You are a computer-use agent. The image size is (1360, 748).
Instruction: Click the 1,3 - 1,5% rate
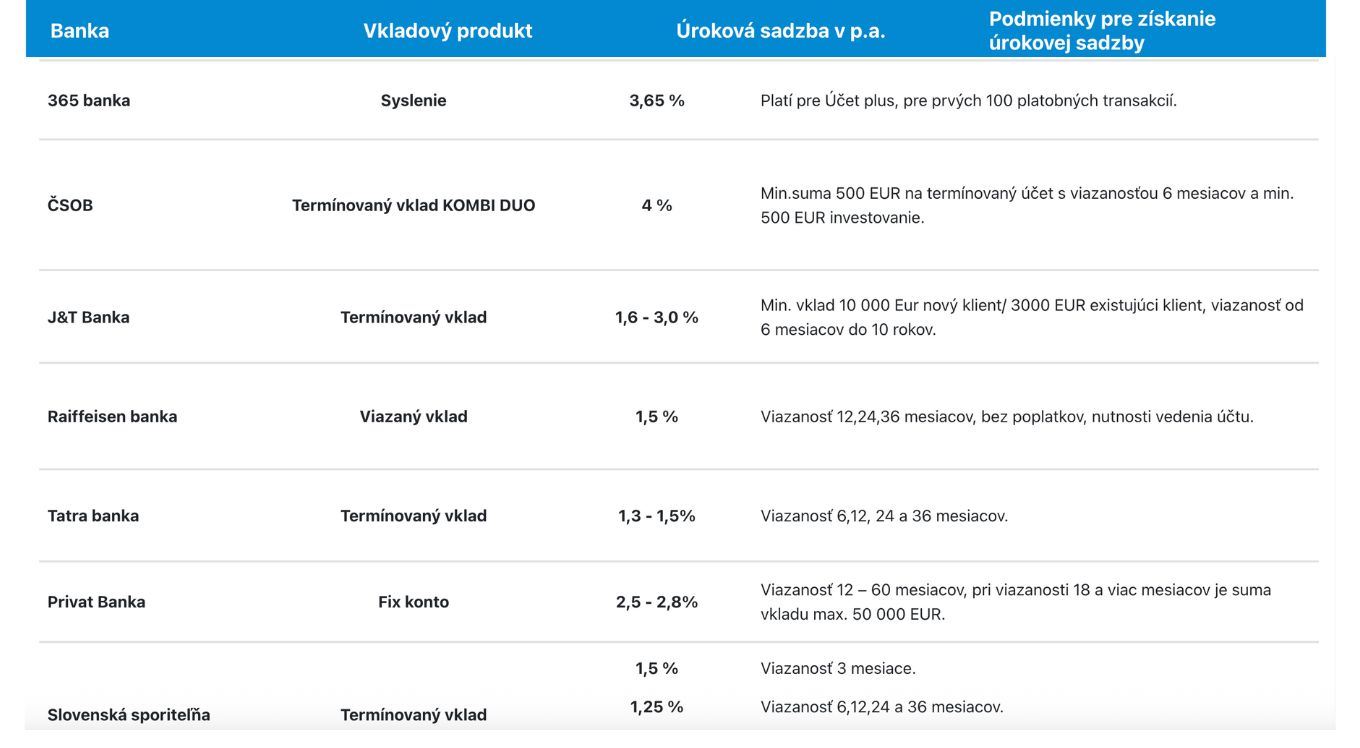tap(657, 516)
